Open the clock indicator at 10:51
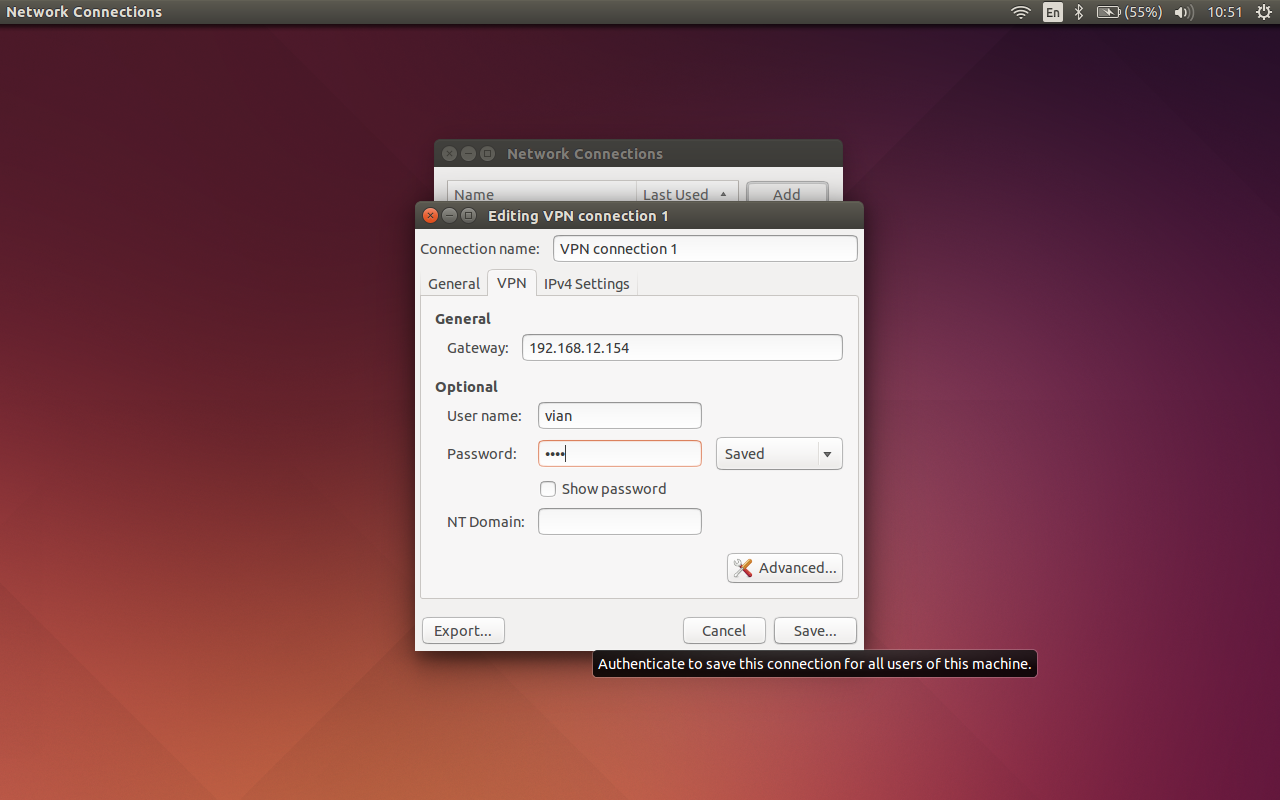This screenshot has width=1280, height=800. click(x=1224, y=12)
